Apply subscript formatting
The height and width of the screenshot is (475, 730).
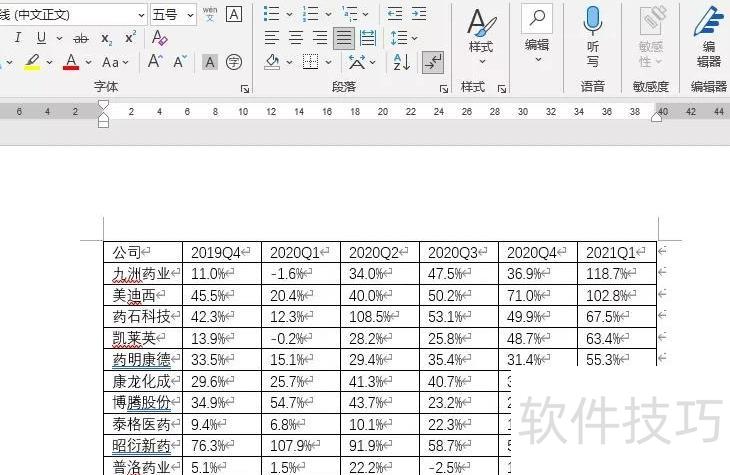tap(107, 38)
